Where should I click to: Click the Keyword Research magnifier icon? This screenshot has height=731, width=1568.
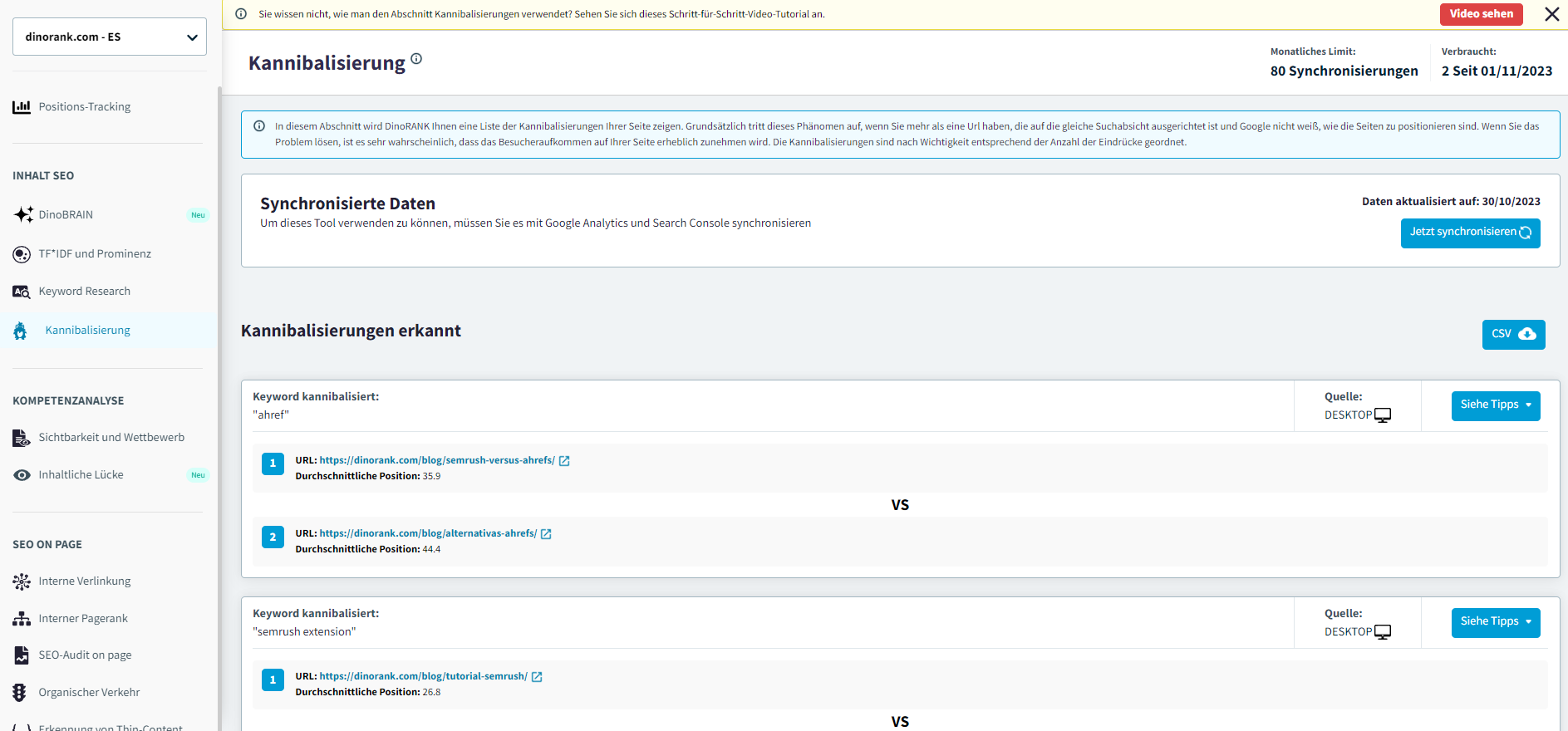tap(22, 292)
